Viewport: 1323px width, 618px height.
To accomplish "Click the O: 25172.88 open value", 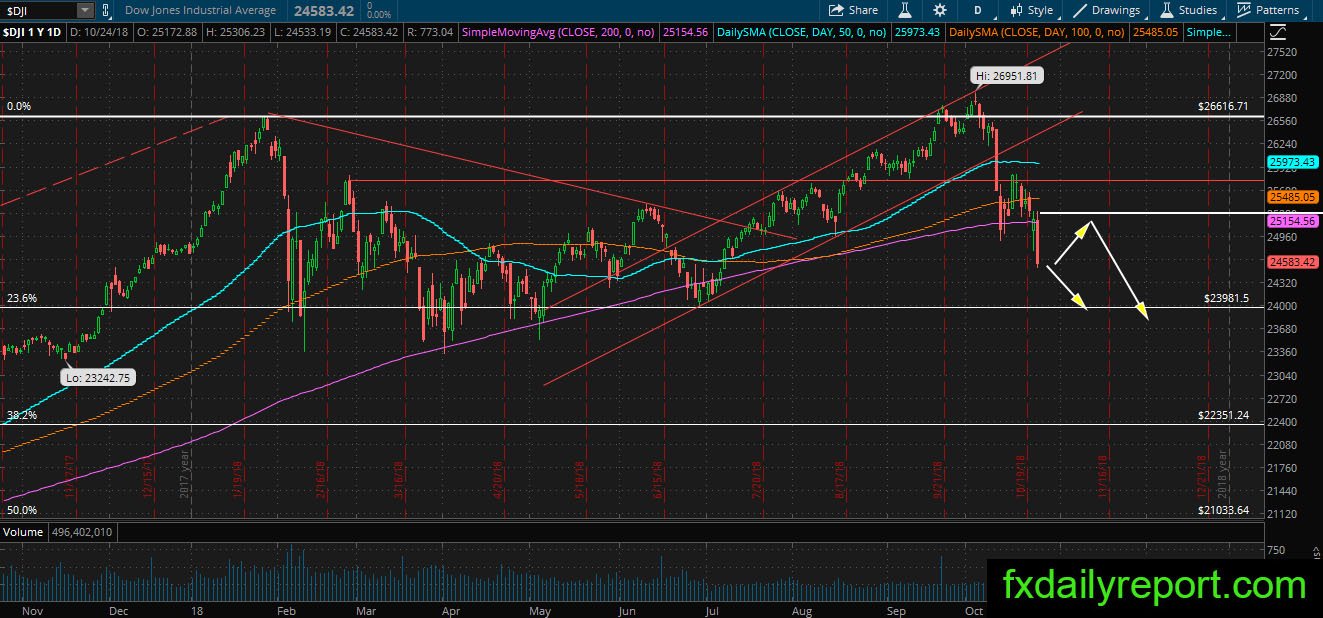I will [168, 33].
